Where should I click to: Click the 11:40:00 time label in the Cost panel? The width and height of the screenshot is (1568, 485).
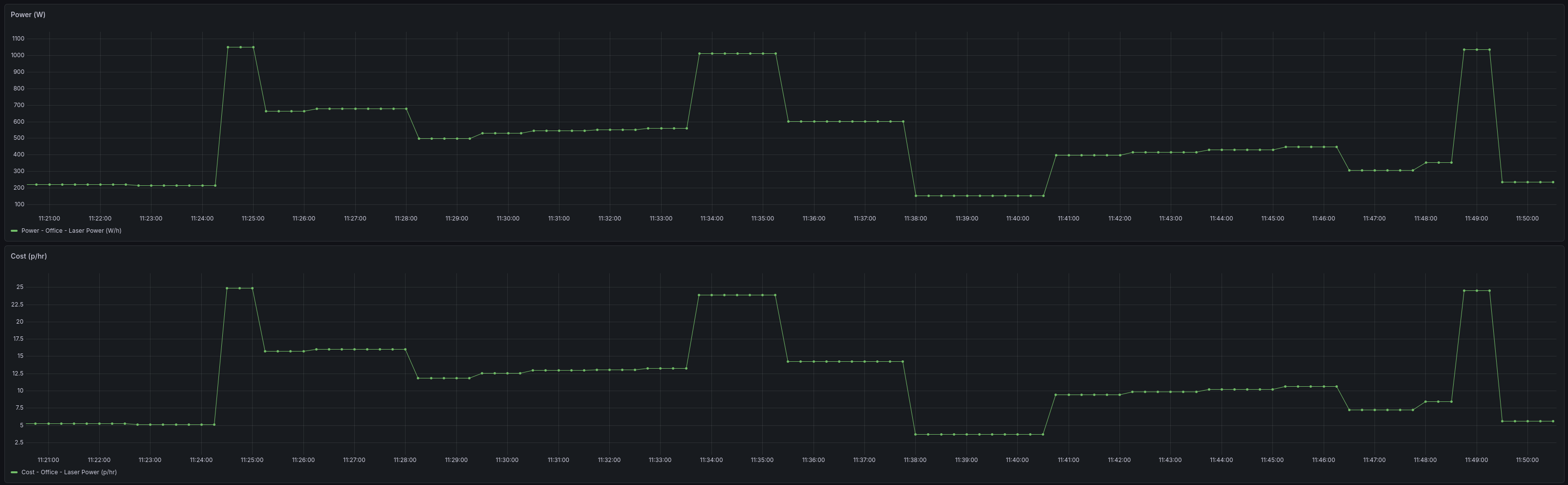pyautogui.click(x=1017, y=460)
